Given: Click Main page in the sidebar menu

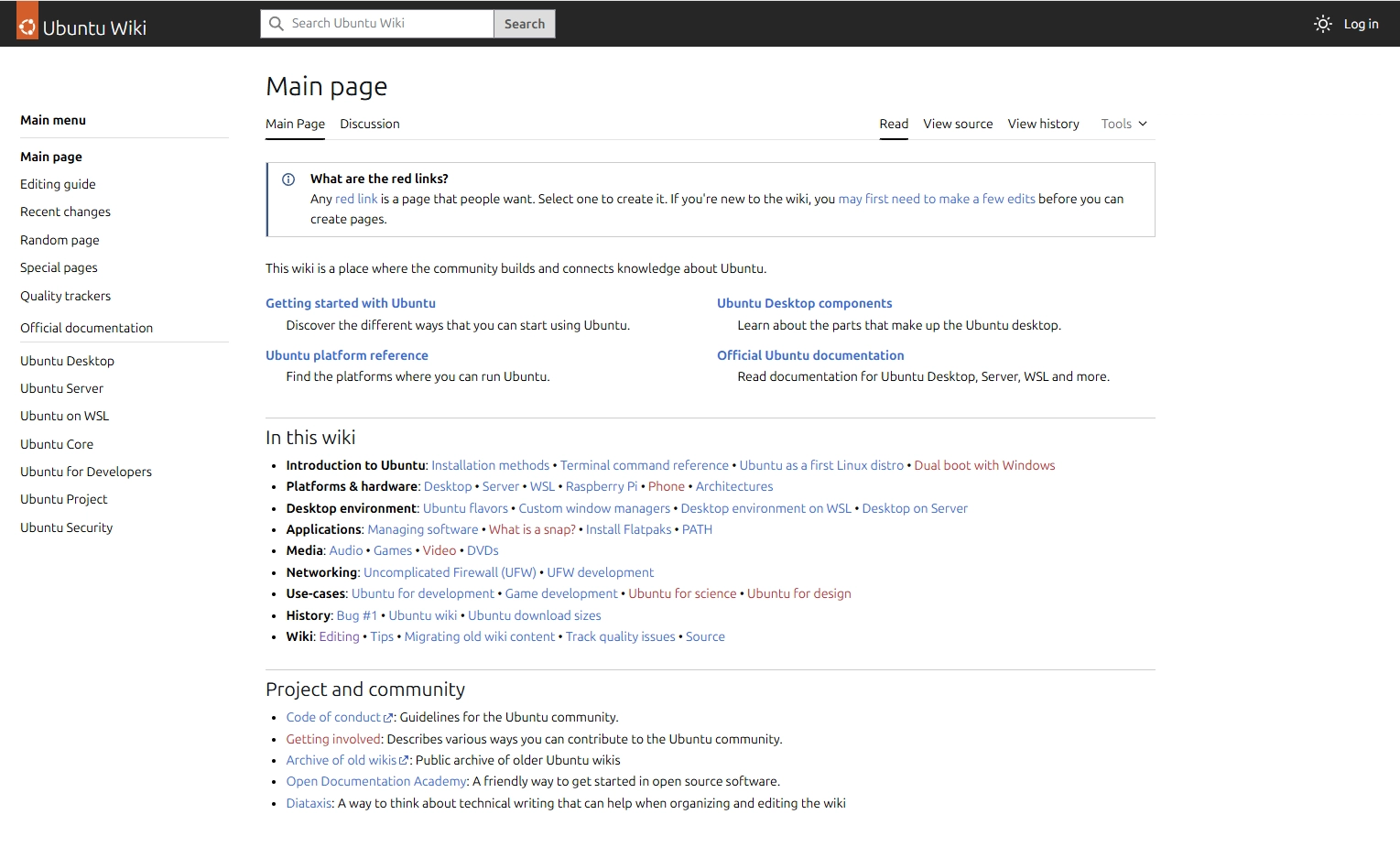Looking at the screenshot, I should [51, 157].
